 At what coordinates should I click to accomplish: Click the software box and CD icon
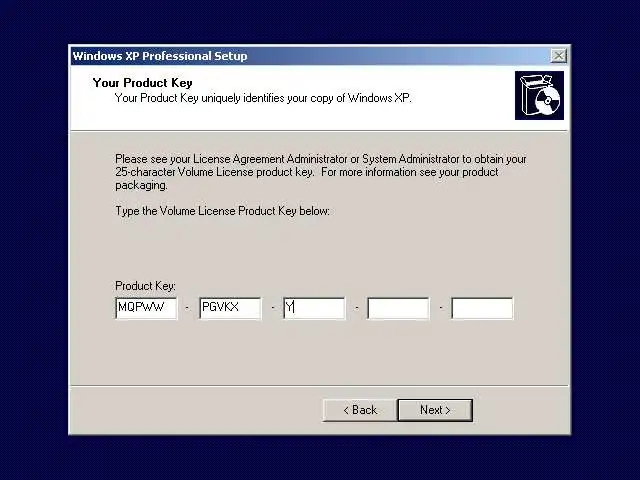click(539, 96)
